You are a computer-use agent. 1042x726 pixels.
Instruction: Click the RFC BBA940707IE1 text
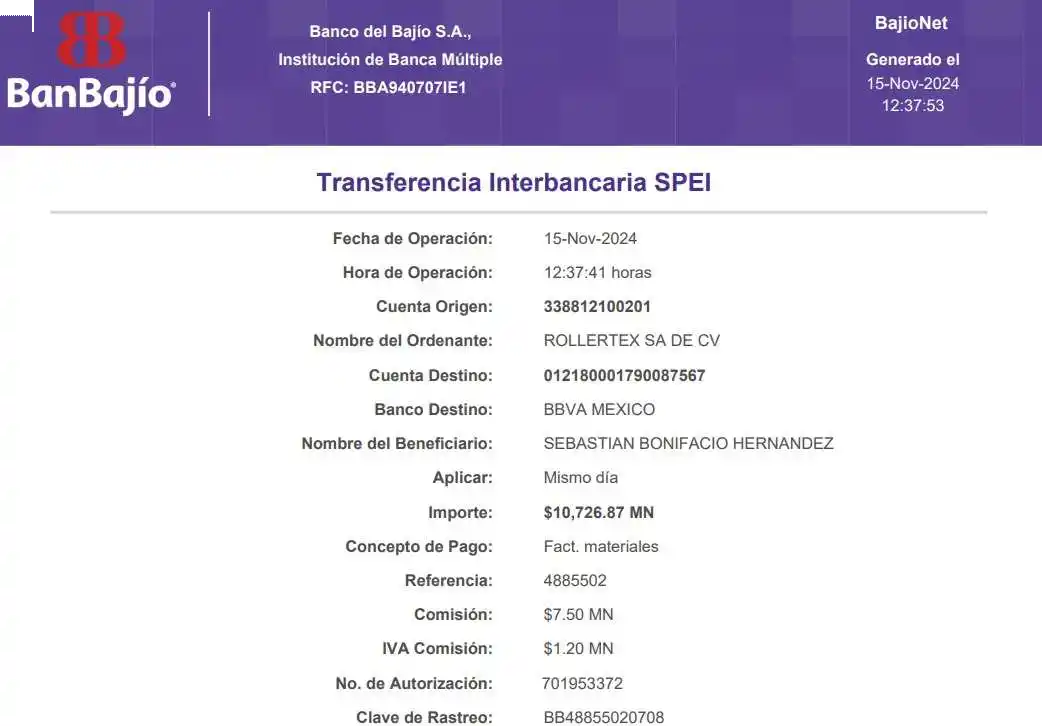pos(389,88)
